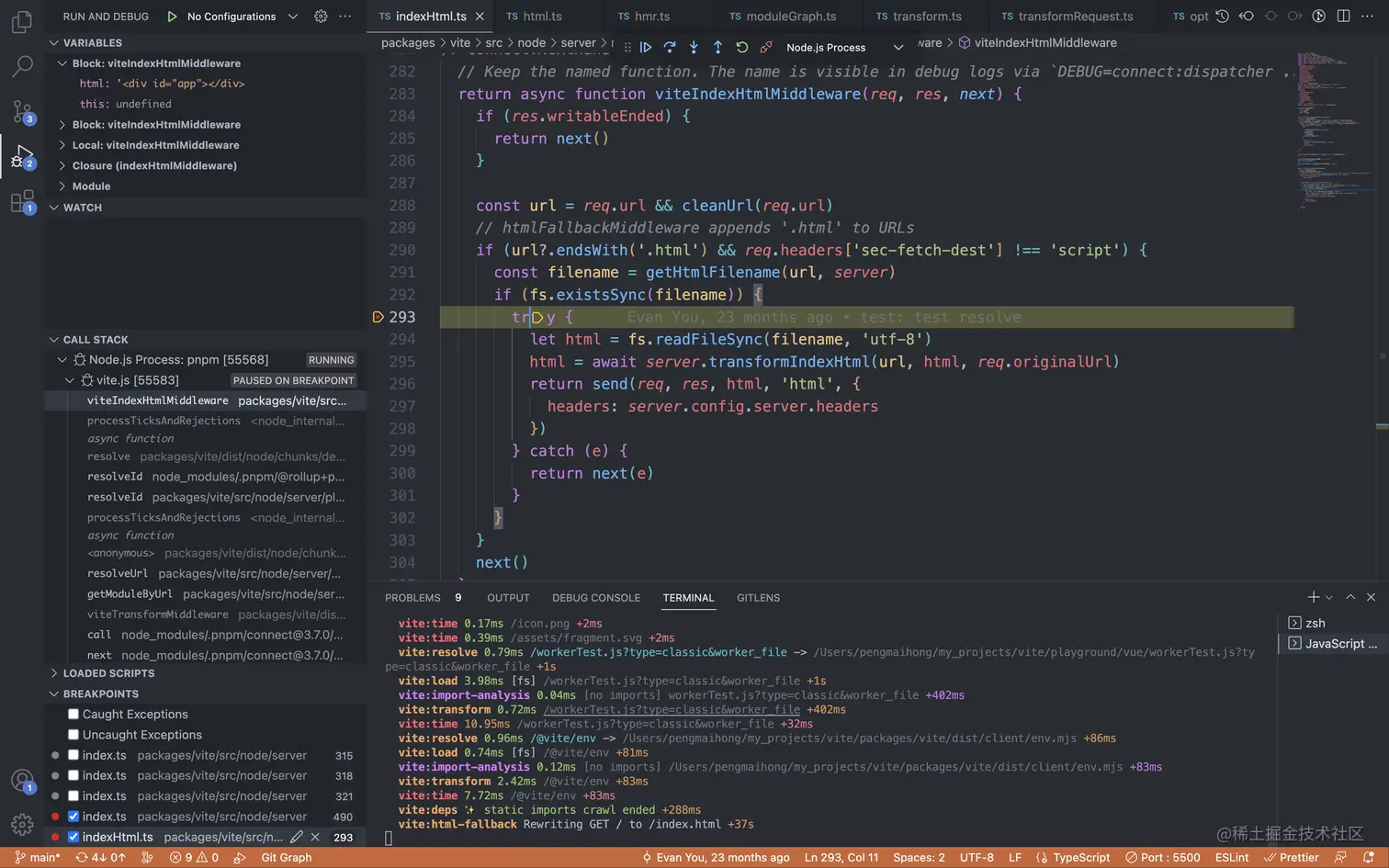Open the Extensions view in activity bar
This screenshot has height=868, width=1389.
tap(22, 201)
